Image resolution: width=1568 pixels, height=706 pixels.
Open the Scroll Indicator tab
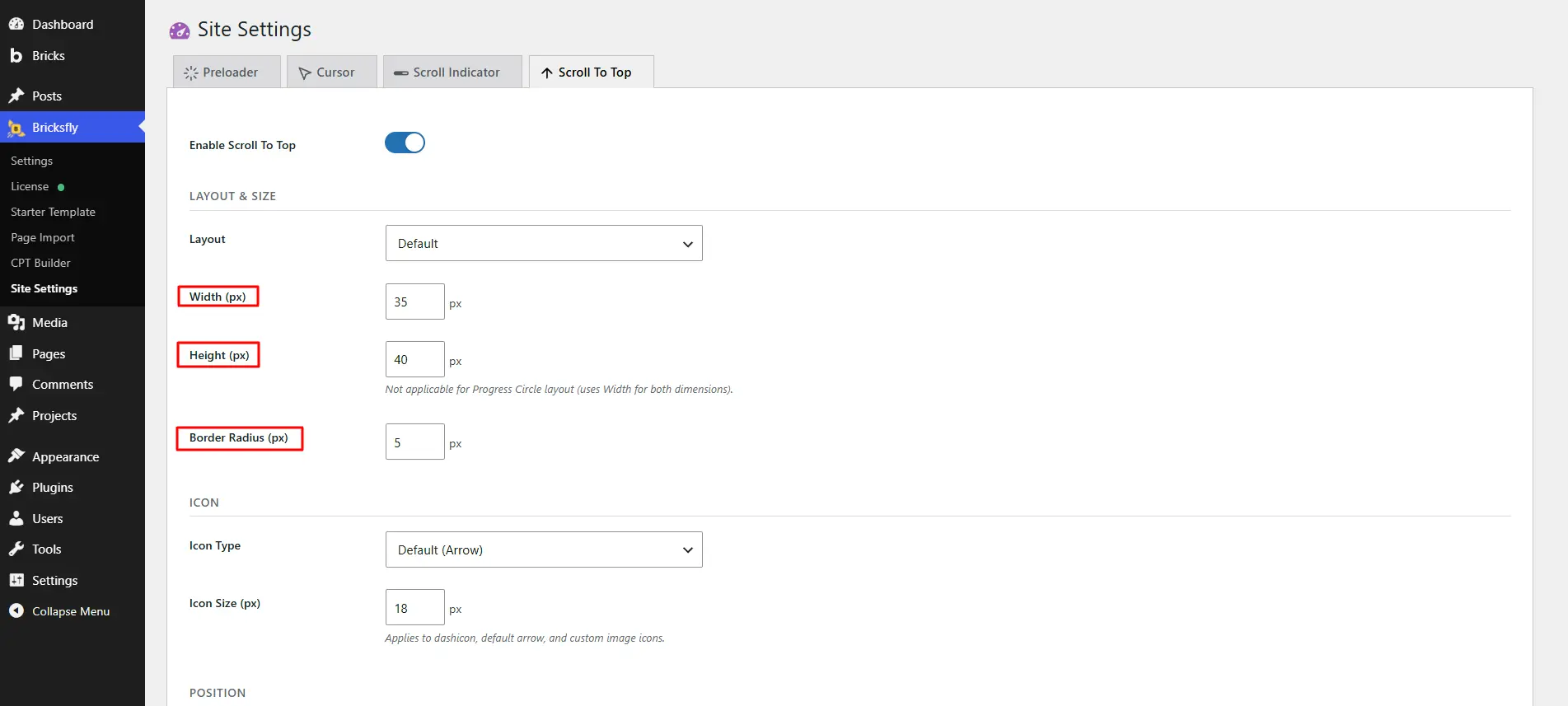click(x=452, y=72)
